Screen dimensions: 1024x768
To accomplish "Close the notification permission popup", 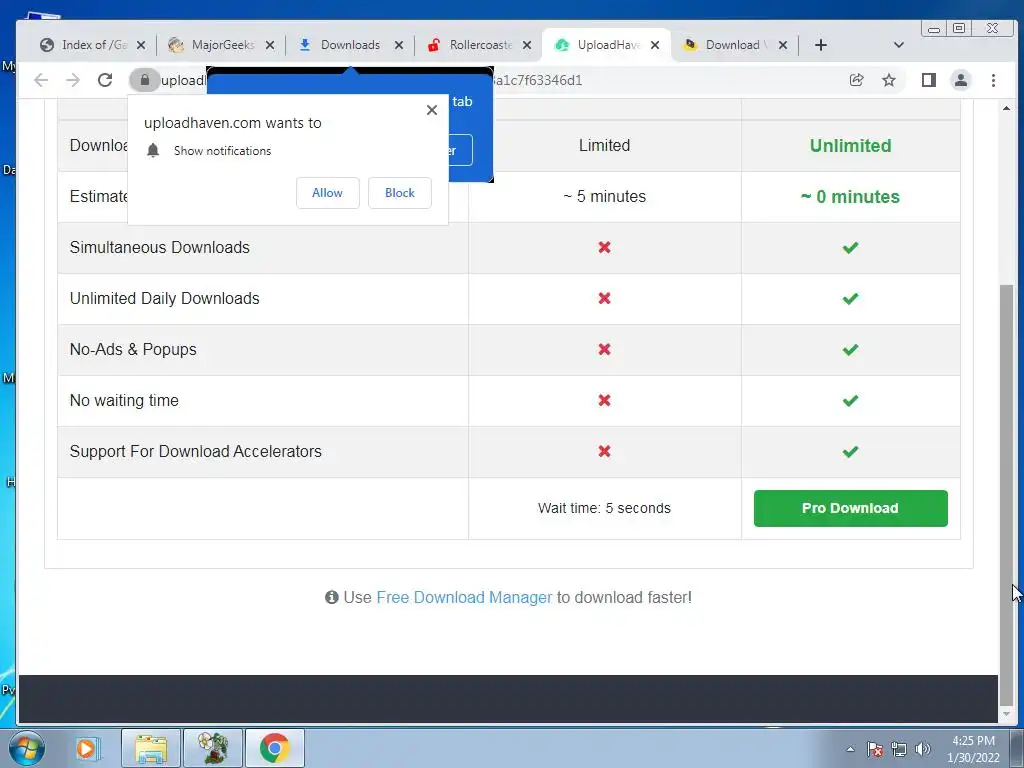I will click(x=432, y=110).
